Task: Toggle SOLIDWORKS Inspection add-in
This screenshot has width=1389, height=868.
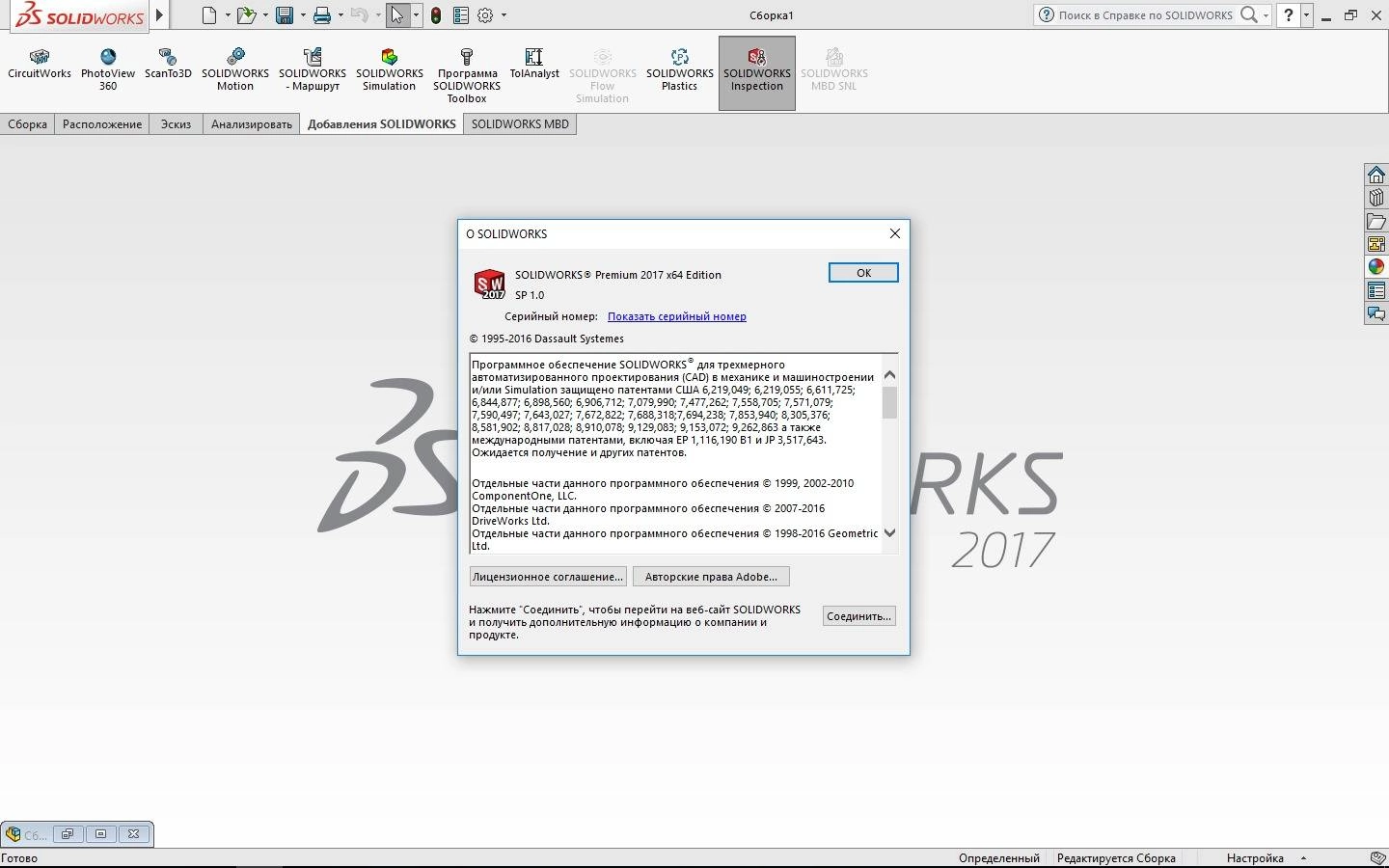Action: point(757,72)
